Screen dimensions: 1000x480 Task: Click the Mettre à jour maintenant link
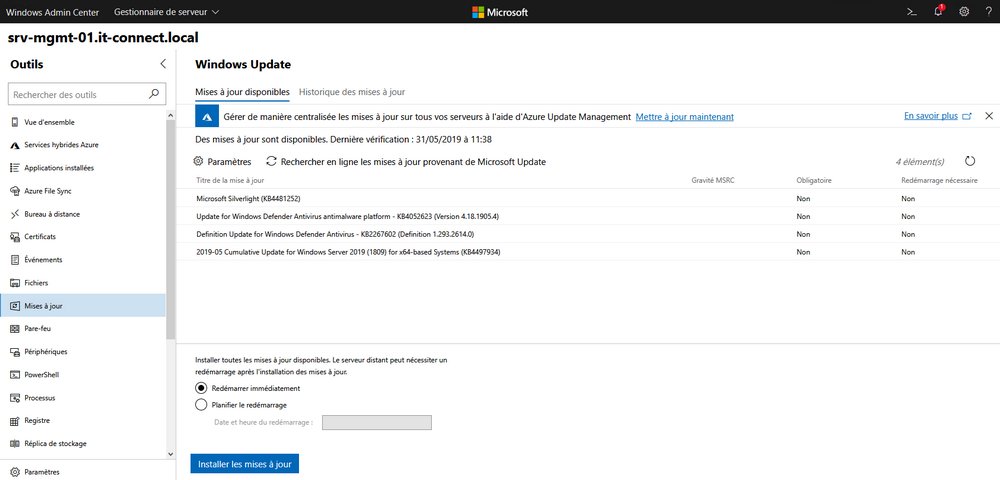[x=684, y=117]
